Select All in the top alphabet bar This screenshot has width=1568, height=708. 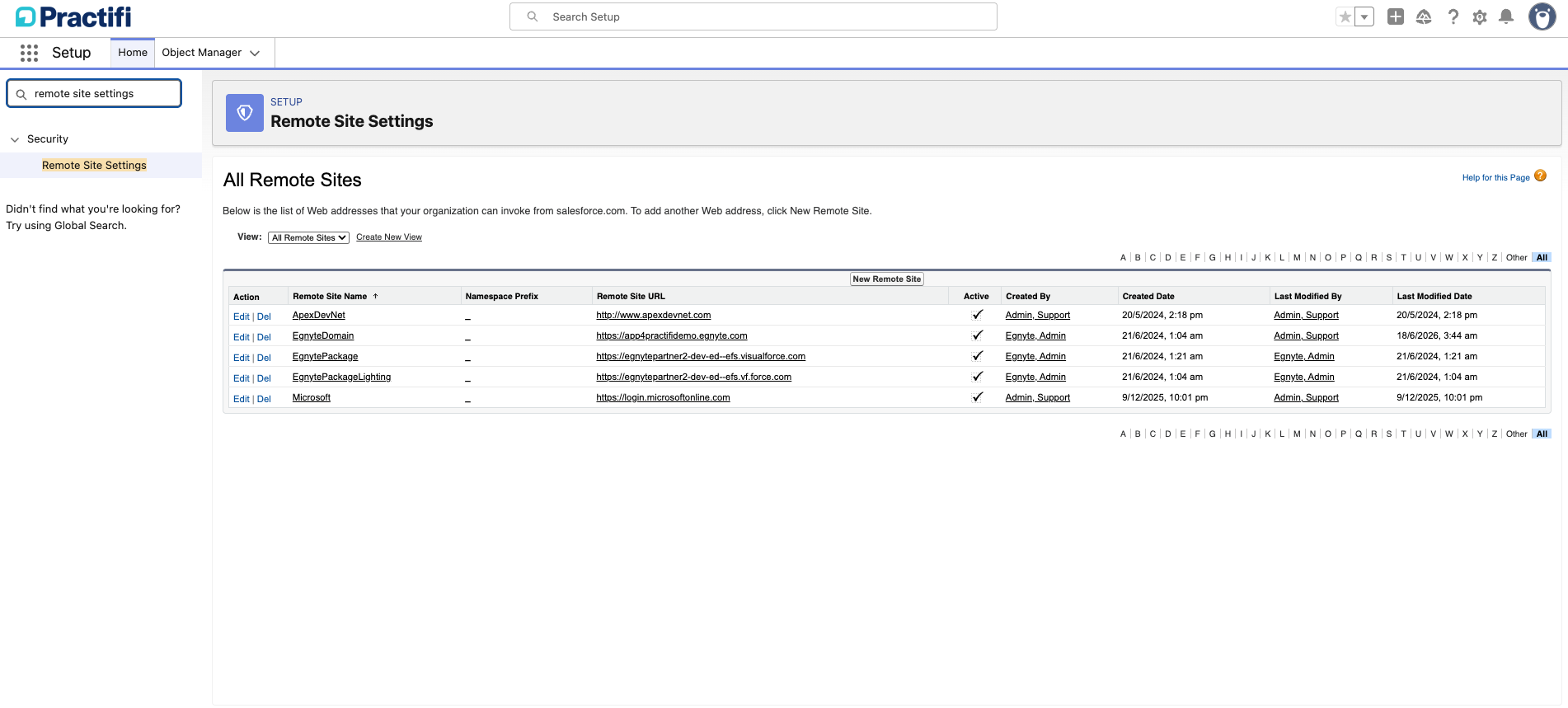[x=1542, y=258]
